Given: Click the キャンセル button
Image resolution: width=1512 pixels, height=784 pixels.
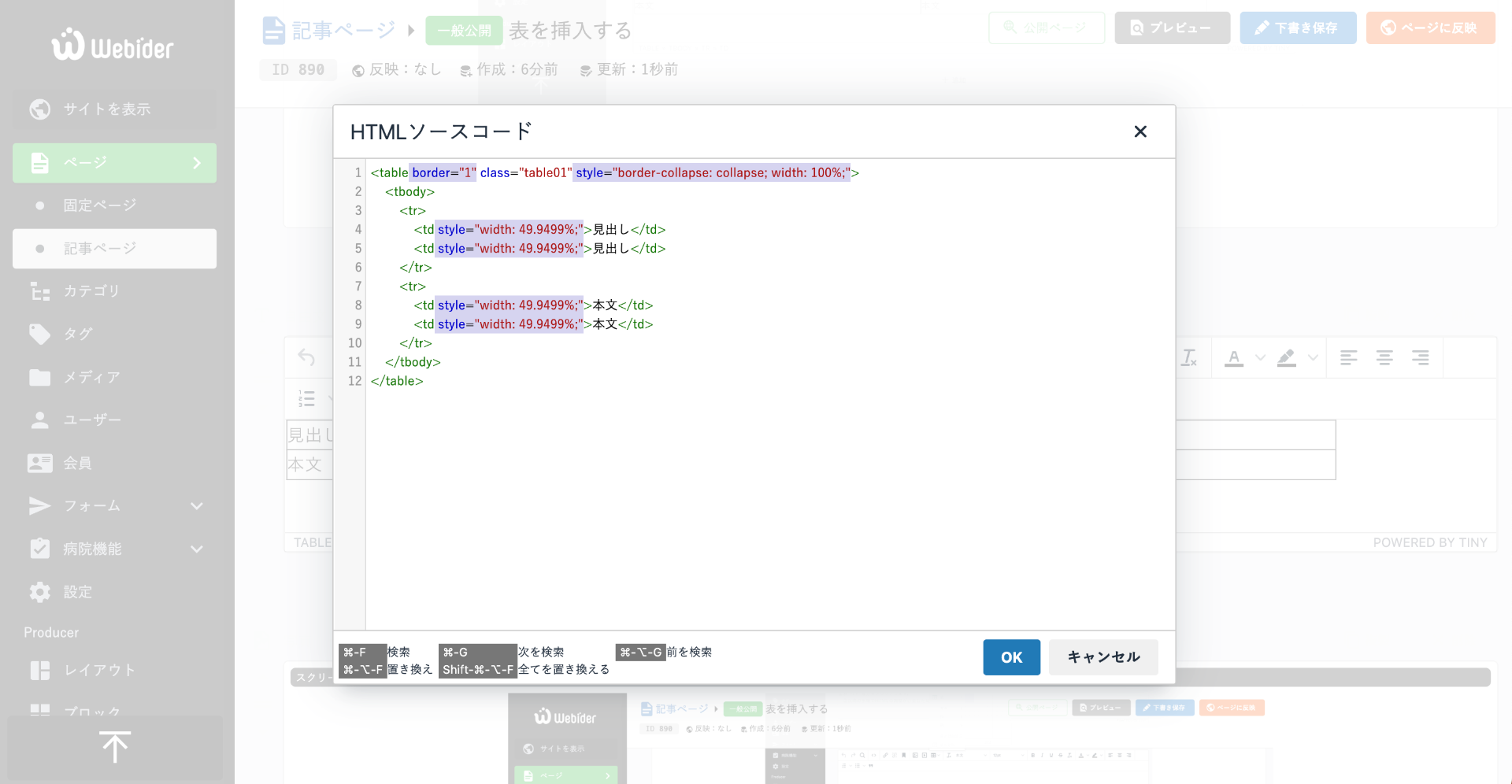Looking at the screenshot, I should coord(1102,657).
